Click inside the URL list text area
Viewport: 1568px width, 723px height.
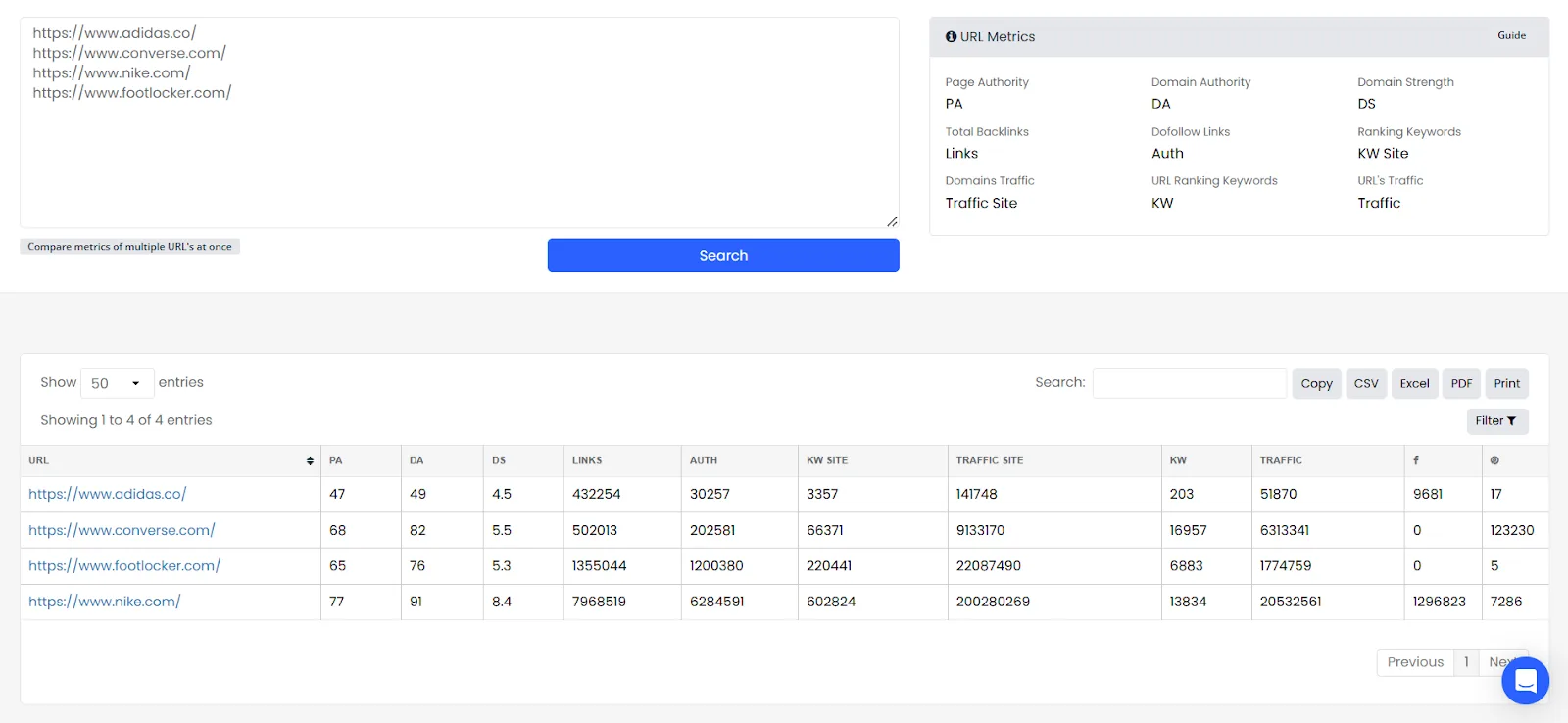point(460,122)
